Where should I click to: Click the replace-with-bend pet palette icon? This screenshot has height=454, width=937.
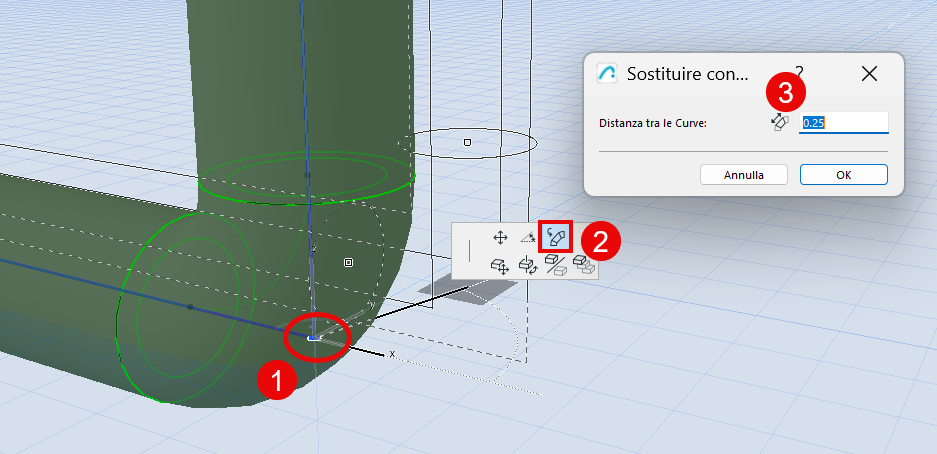click(x=556, y=237)
